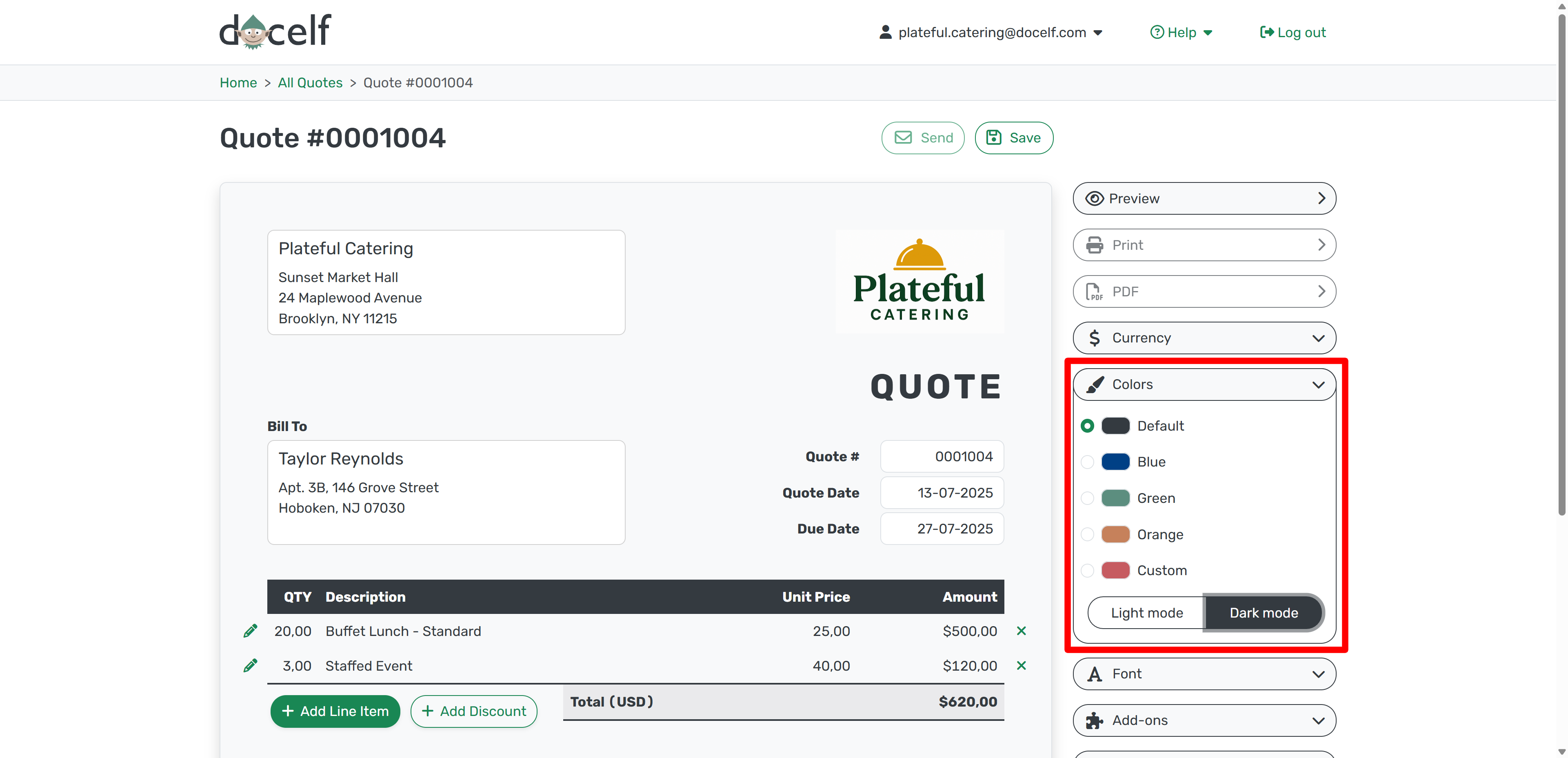Click the Orange color swatch
Viewport: 1568px width, 758px height.
[1115, 535]
